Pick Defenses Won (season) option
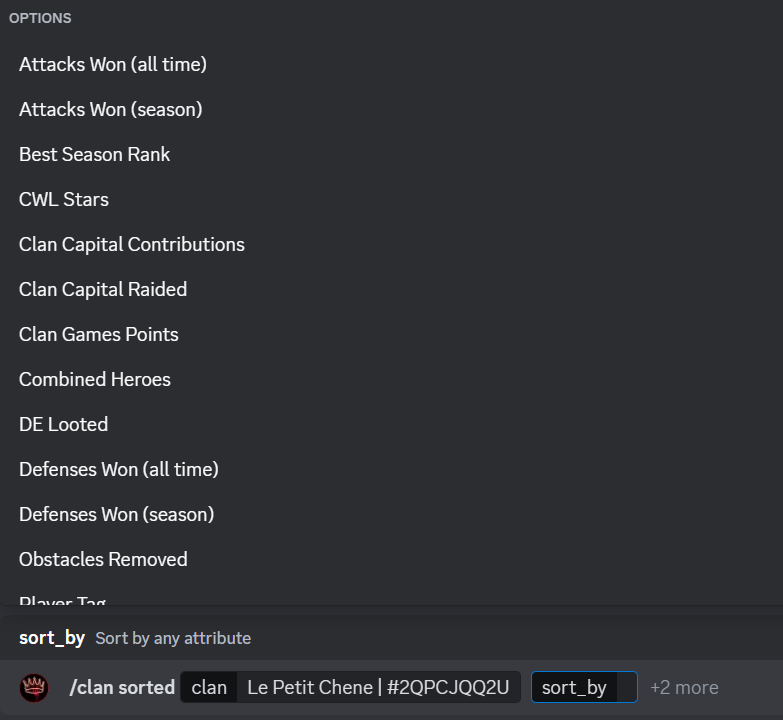783x720 pixels. coord(117,515)
